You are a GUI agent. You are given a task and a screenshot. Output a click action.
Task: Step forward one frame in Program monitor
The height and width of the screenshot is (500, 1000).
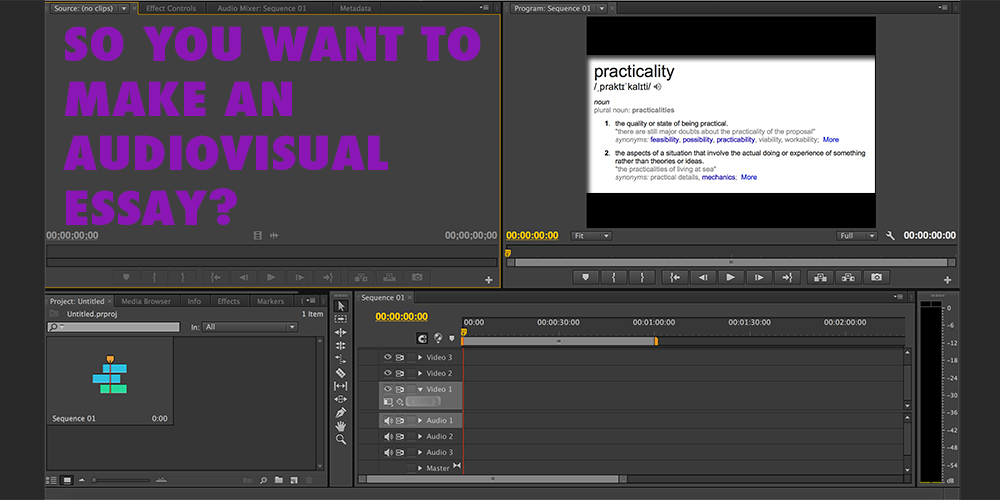point(759,277)
